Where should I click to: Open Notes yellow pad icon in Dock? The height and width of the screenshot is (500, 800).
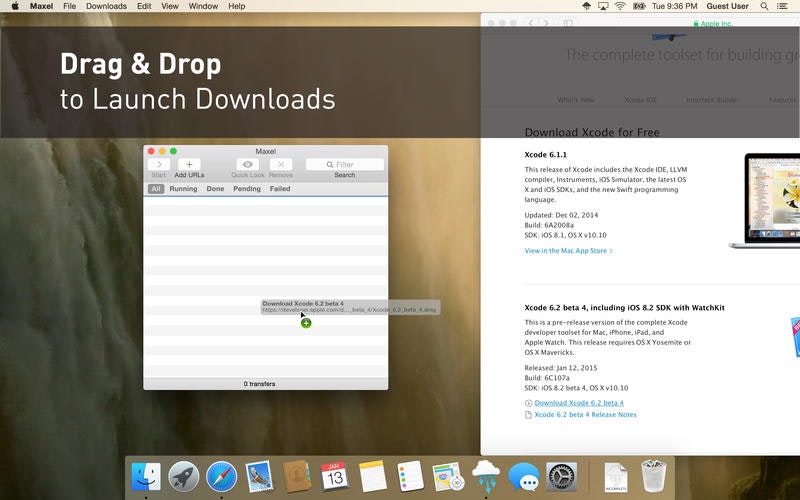[372, 477]
